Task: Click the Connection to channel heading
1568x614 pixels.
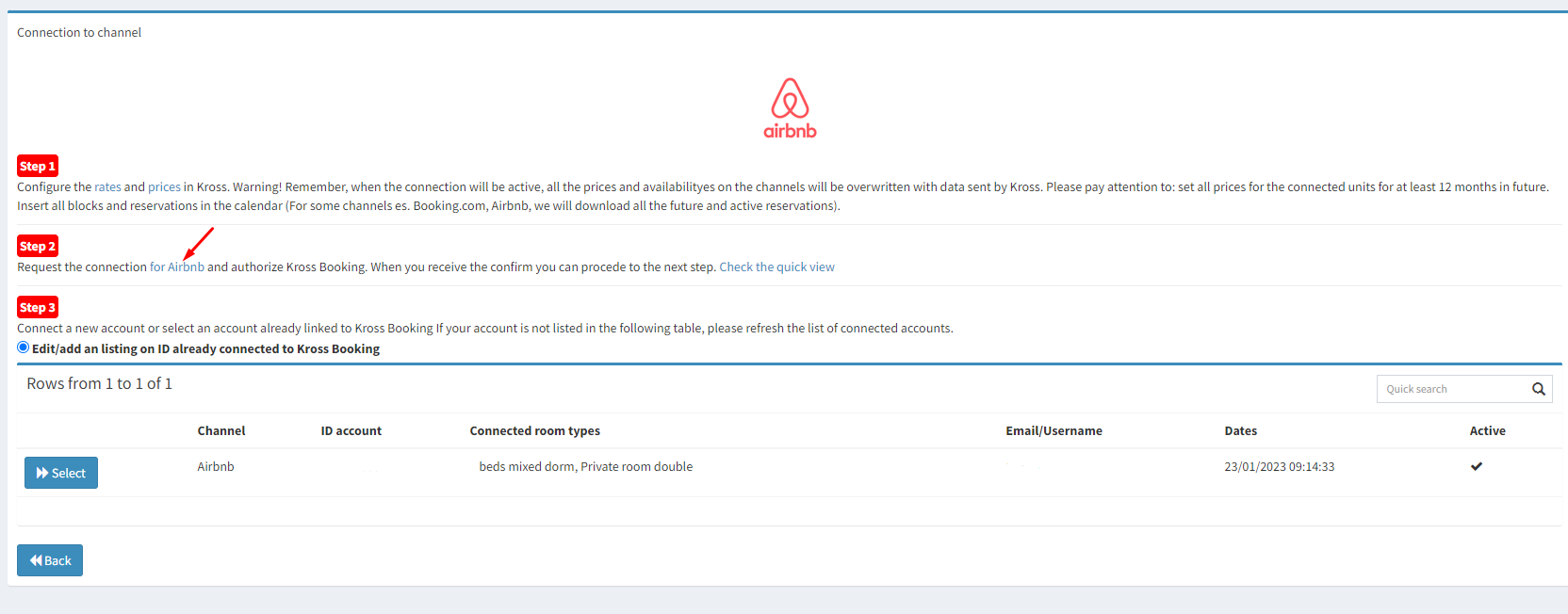Action: click(x=79, y=32)
